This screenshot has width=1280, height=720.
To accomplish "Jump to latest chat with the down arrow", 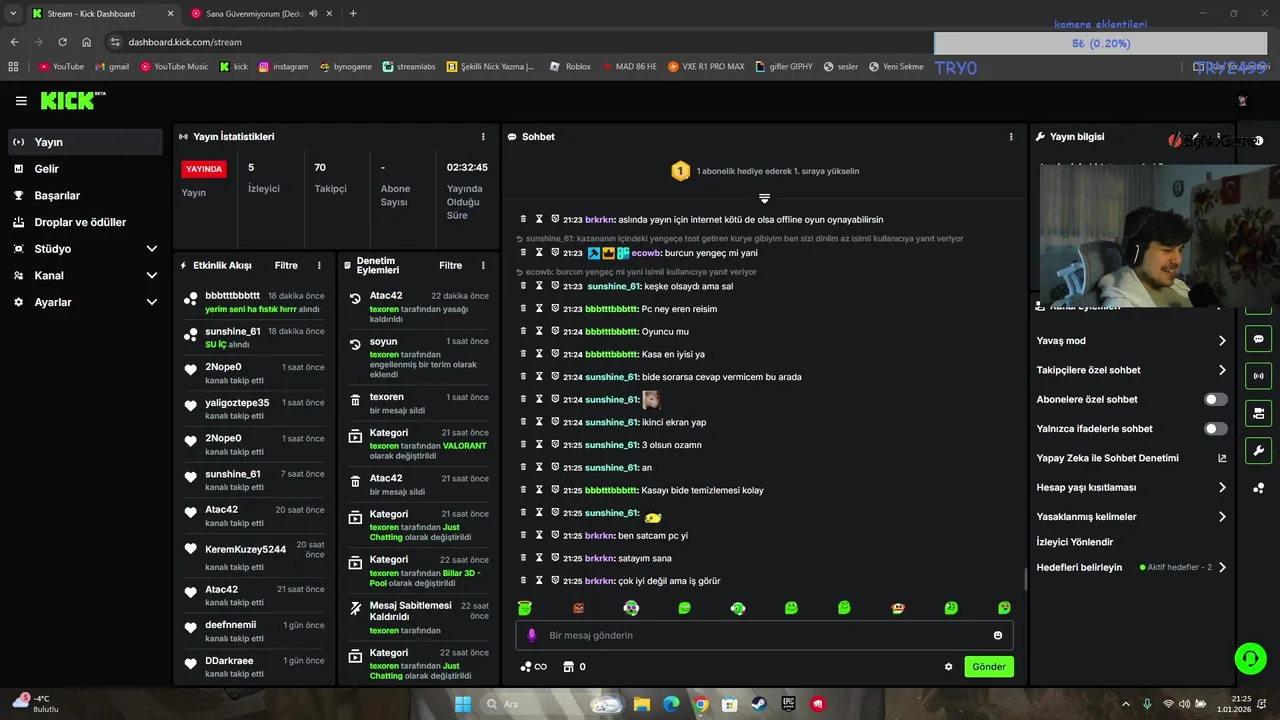I will pyautogui.click(x=764, y=198).
